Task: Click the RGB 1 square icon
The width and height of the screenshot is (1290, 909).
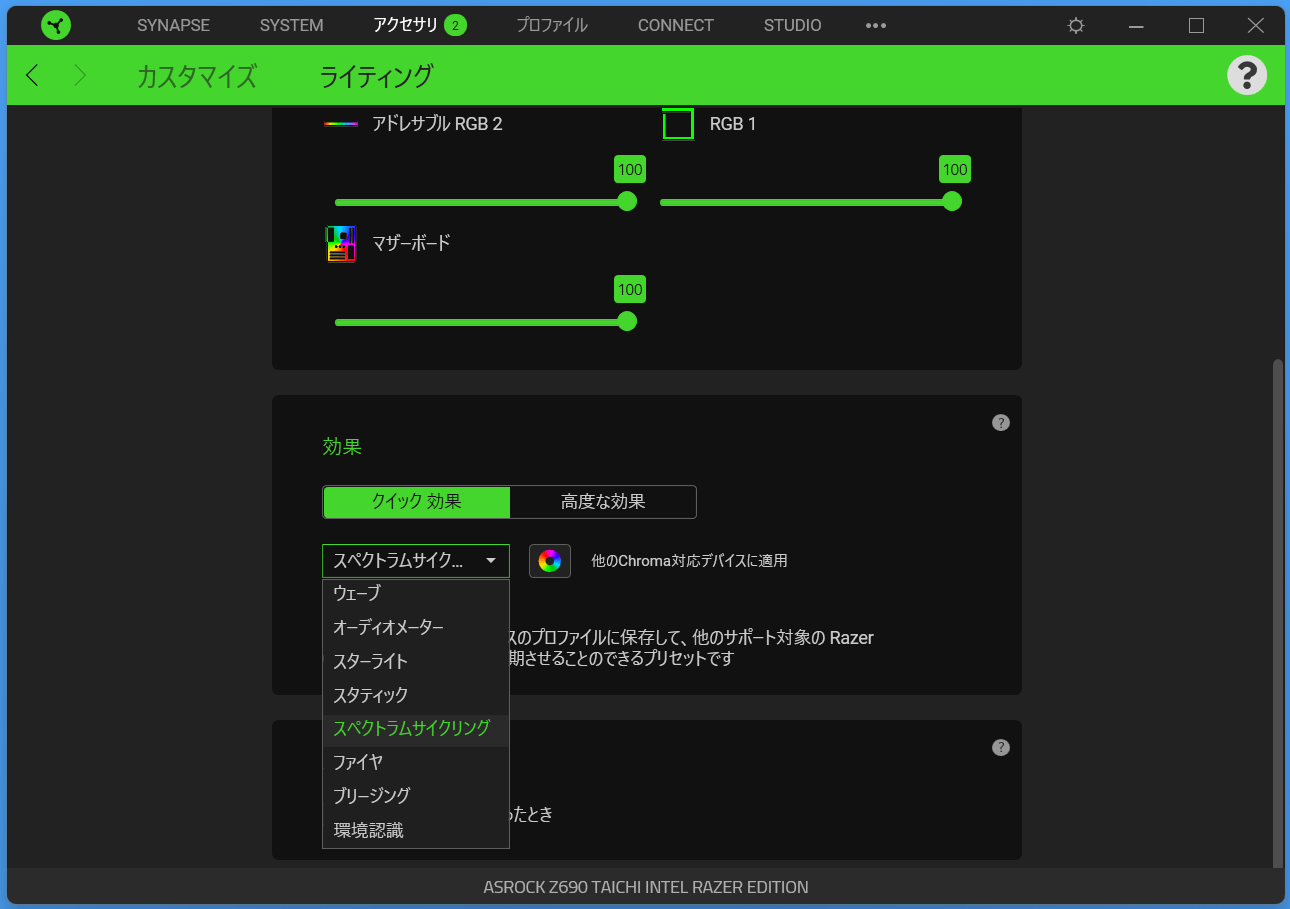Action: 678,124
